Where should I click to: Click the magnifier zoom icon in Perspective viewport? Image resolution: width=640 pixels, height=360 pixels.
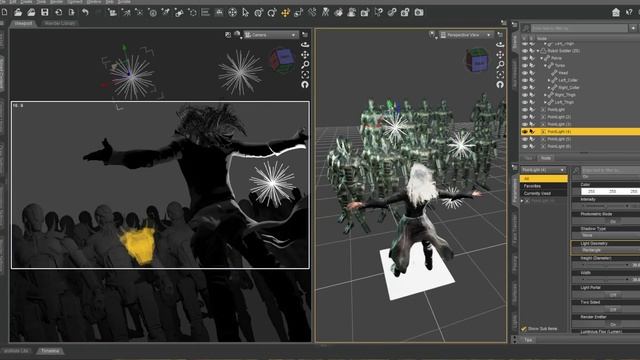500,64
